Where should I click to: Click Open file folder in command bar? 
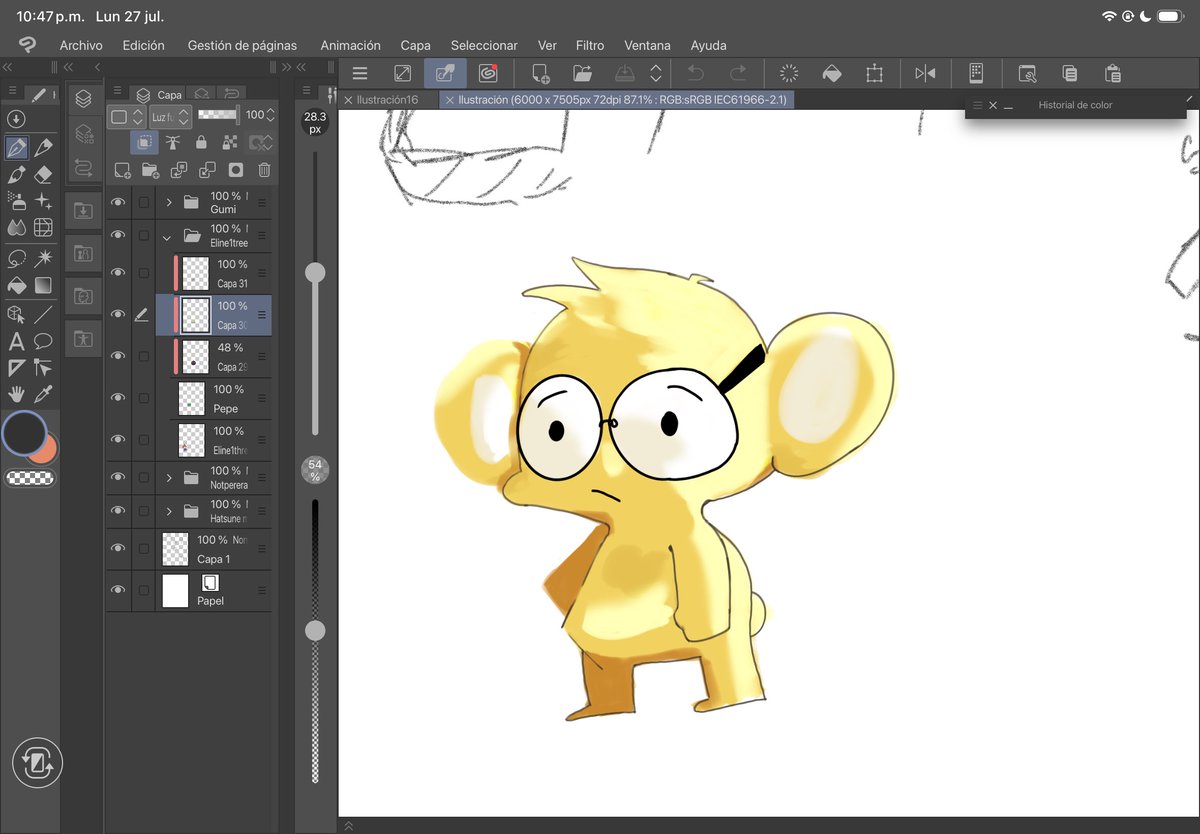[x=582, y=73]
